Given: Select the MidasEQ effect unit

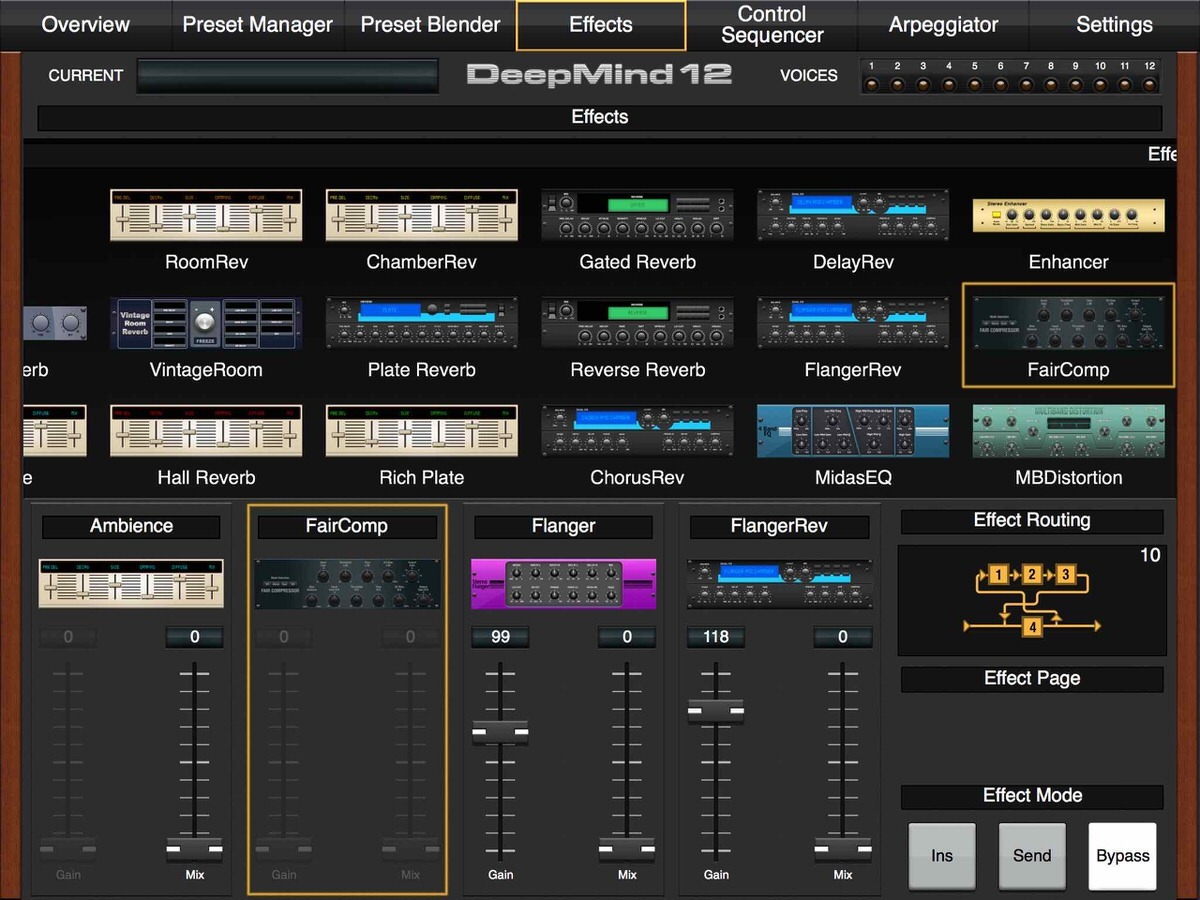Looking at the screenshot, I should [853, 431].
